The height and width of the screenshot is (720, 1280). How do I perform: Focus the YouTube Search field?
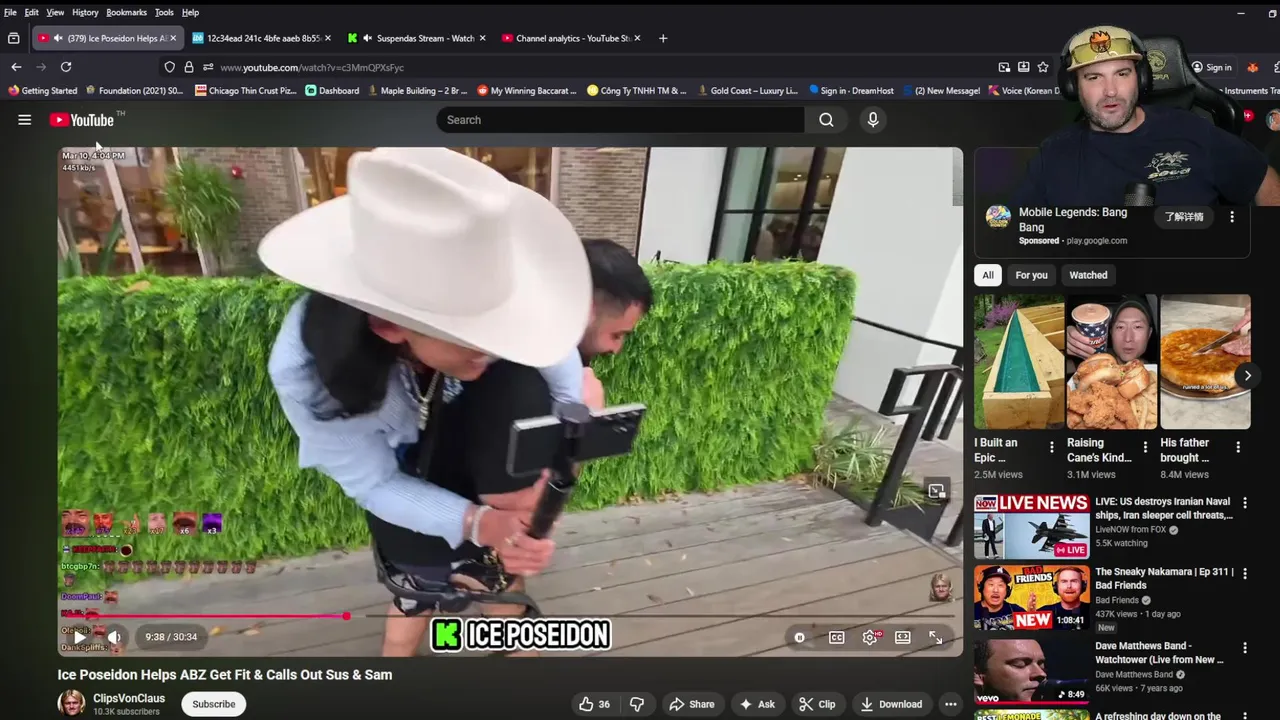(620, 120)
